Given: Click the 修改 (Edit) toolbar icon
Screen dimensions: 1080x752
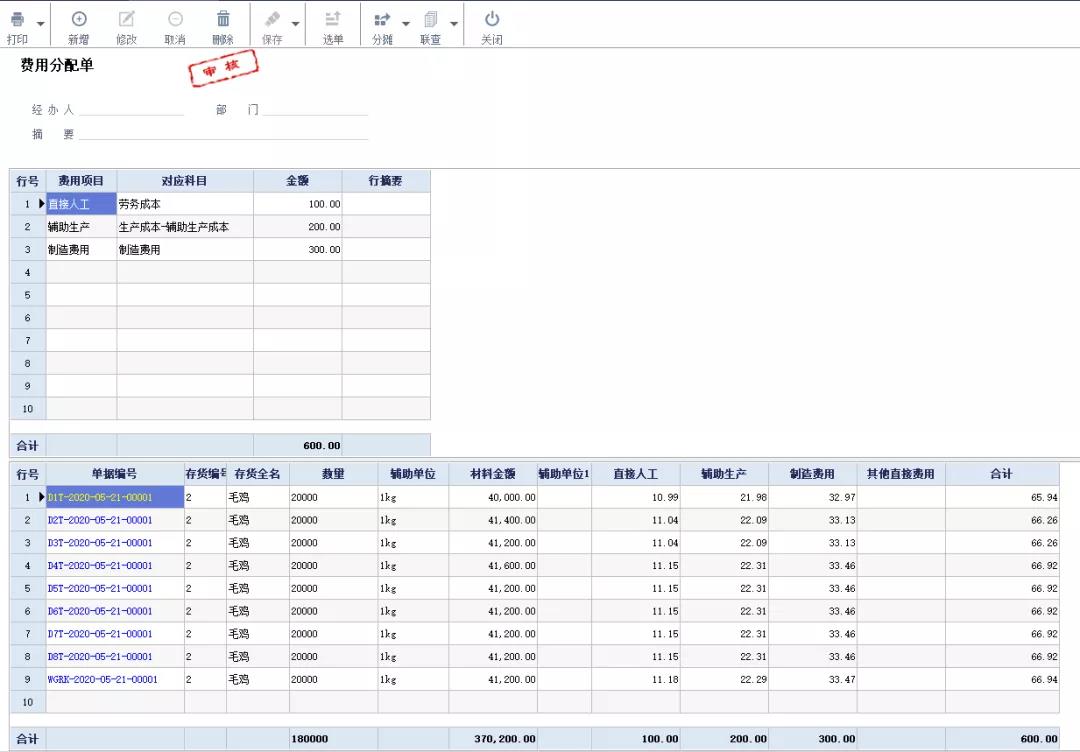Looking at the screenshot, I should click(126, 20).
